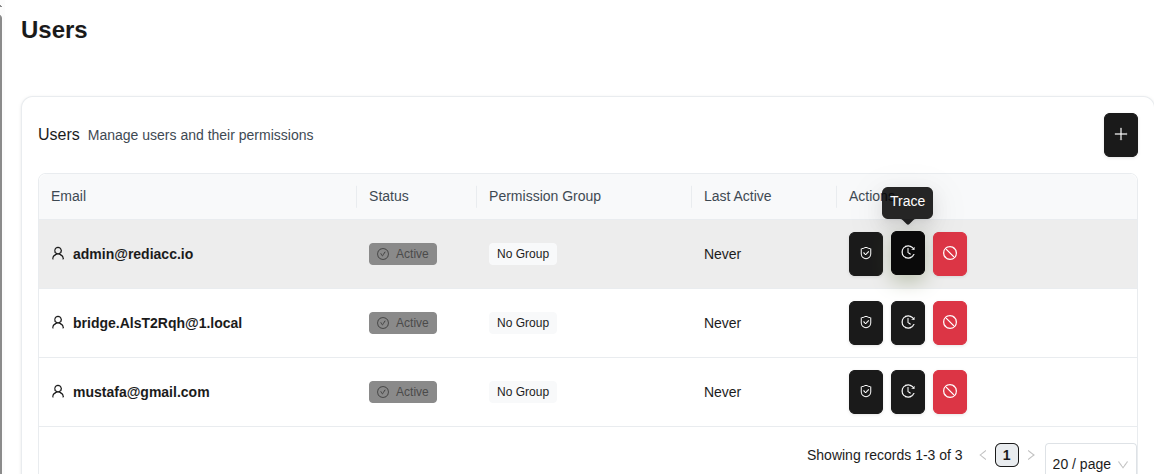Click the next page arrow
1154x474 pixels.
(1031, 455)
